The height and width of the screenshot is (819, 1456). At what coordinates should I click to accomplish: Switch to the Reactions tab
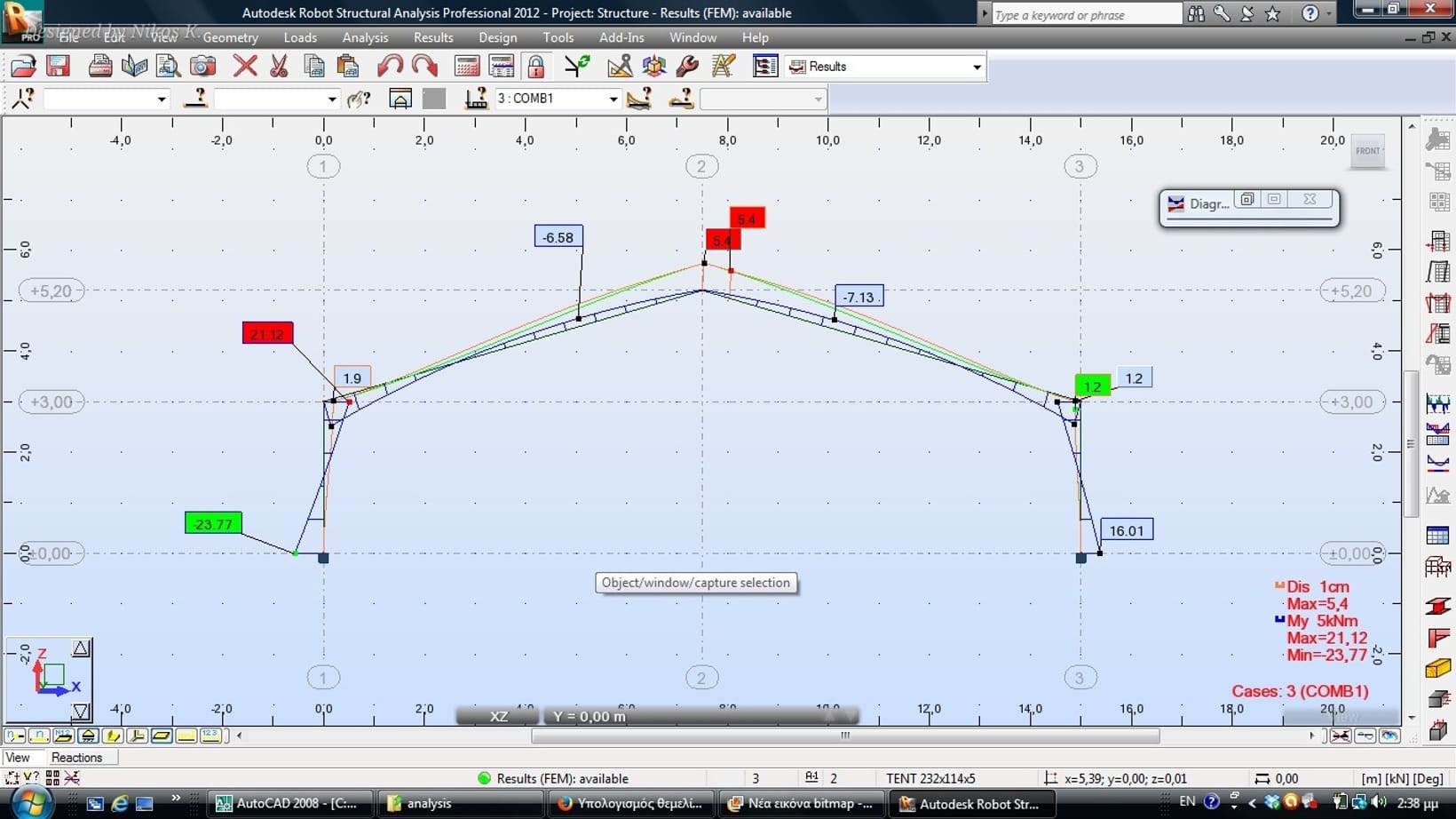click(76, 758)
